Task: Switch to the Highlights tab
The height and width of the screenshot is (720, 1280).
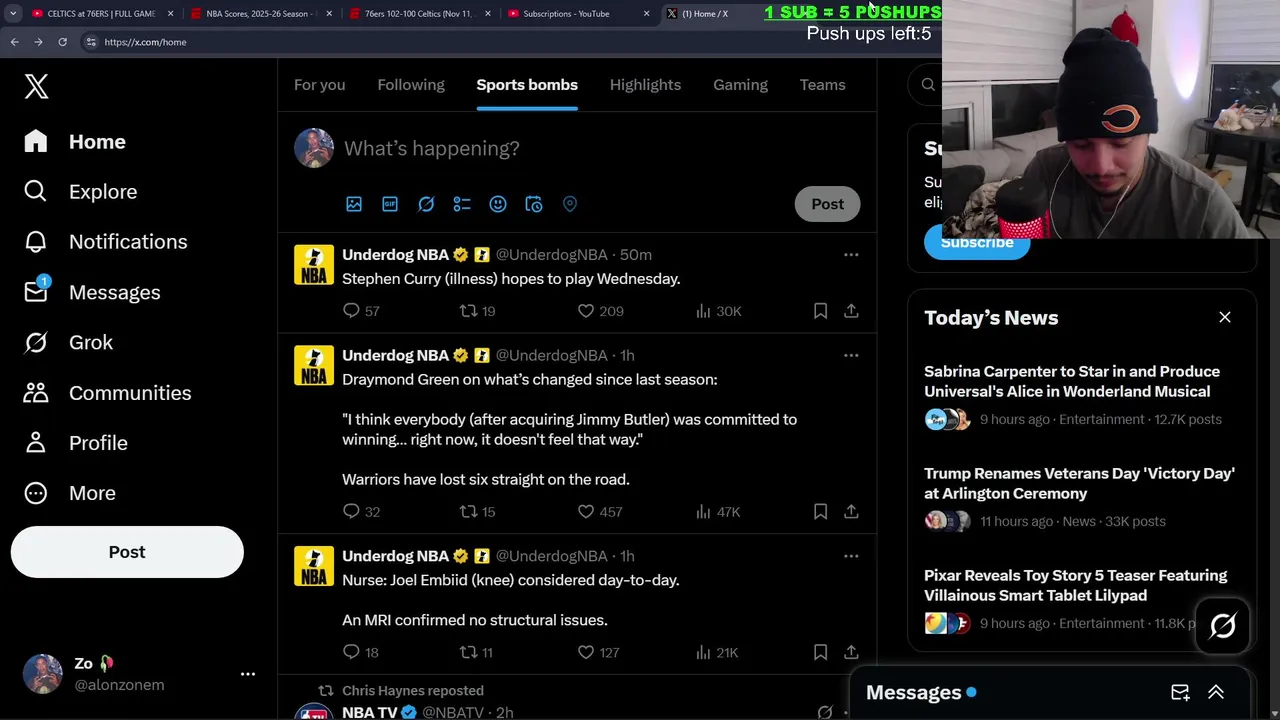Action: [x=645, y=85]
